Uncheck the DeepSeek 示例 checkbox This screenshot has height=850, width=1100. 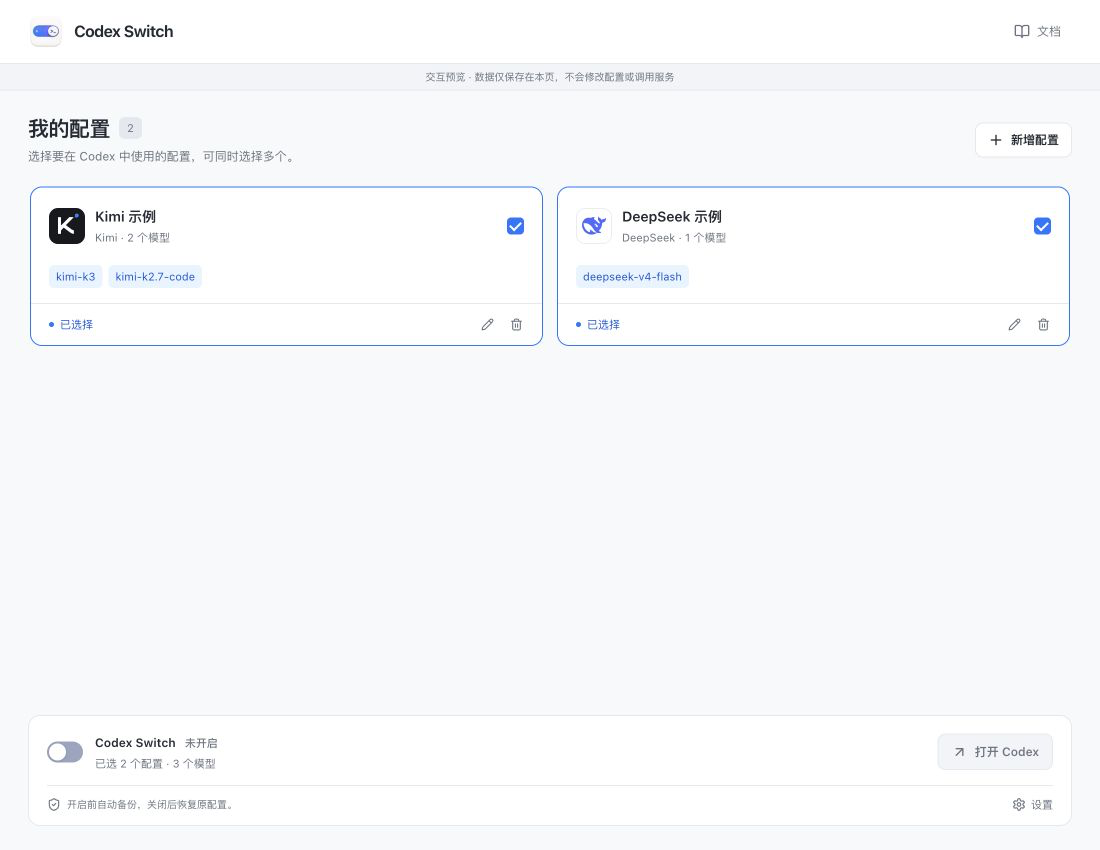click(1042, 226)
